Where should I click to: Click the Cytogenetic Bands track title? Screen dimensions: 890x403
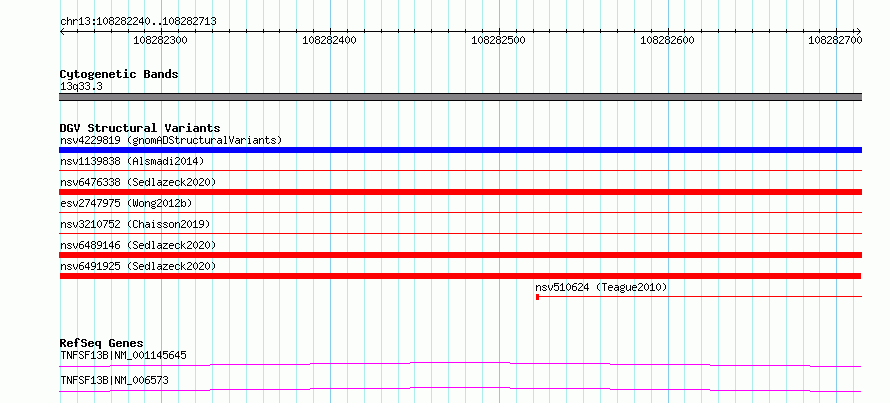pos(119,74)
